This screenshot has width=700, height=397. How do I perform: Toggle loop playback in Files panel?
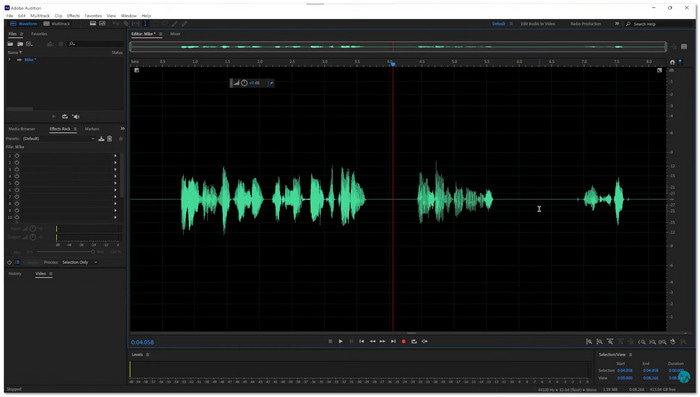(65, 117)
